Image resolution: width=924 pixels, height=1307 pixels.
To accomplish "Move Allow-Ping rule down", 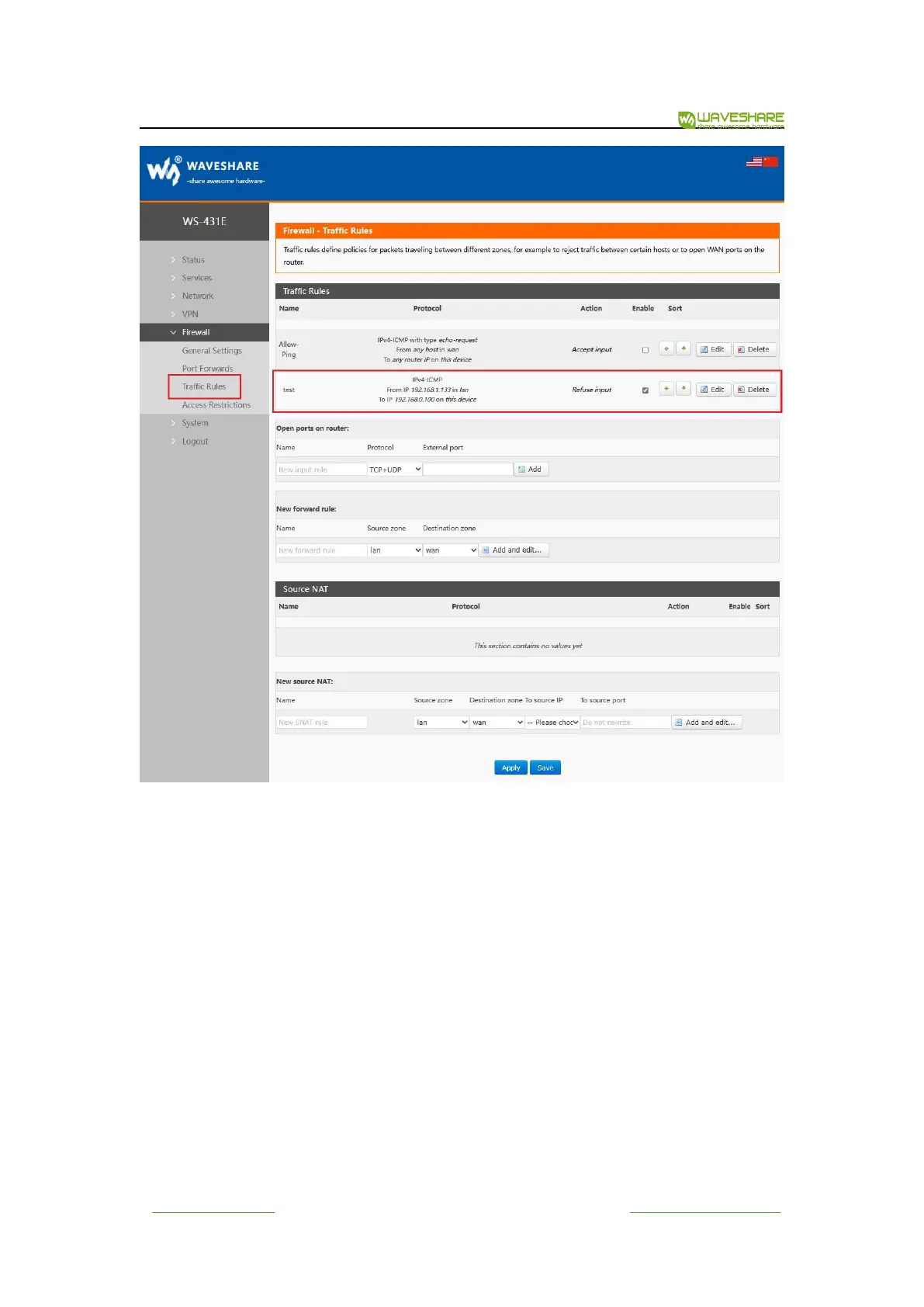I will [x=683, y=349].
